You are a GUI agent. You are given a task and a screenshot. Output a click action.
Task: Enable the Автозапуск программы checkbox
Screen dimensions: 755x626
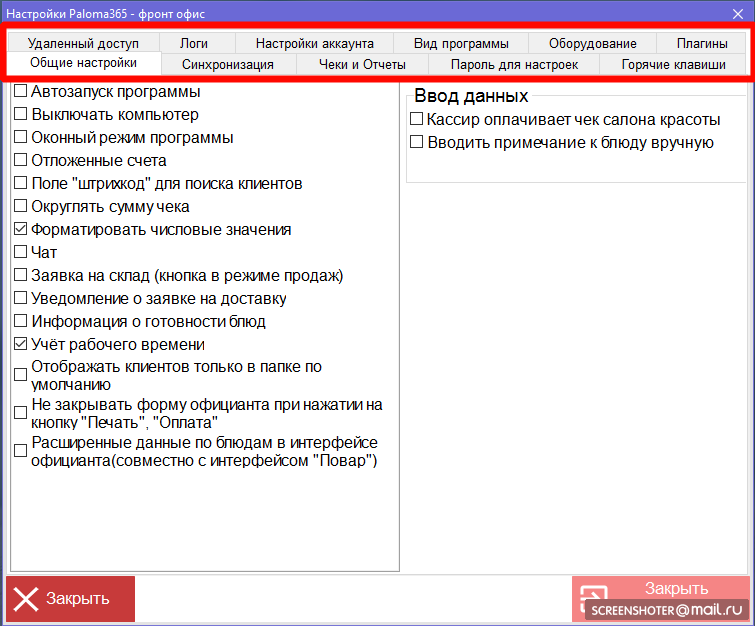[x=21, y=92]
